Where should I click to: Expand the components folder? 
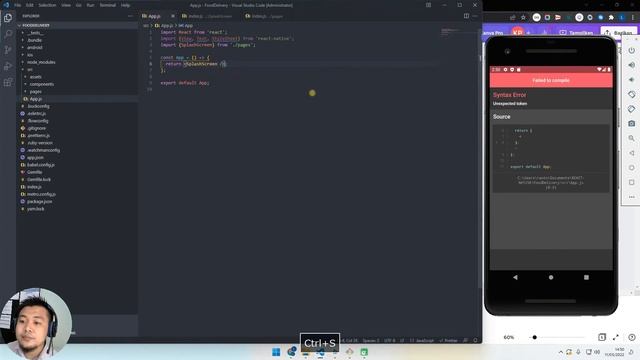[42, 84]
